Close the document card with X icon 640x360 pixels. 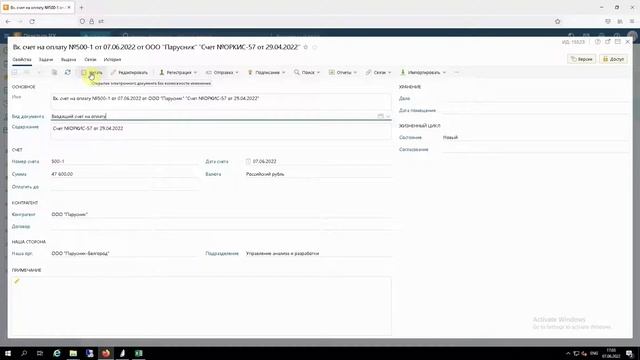point(628,42)
